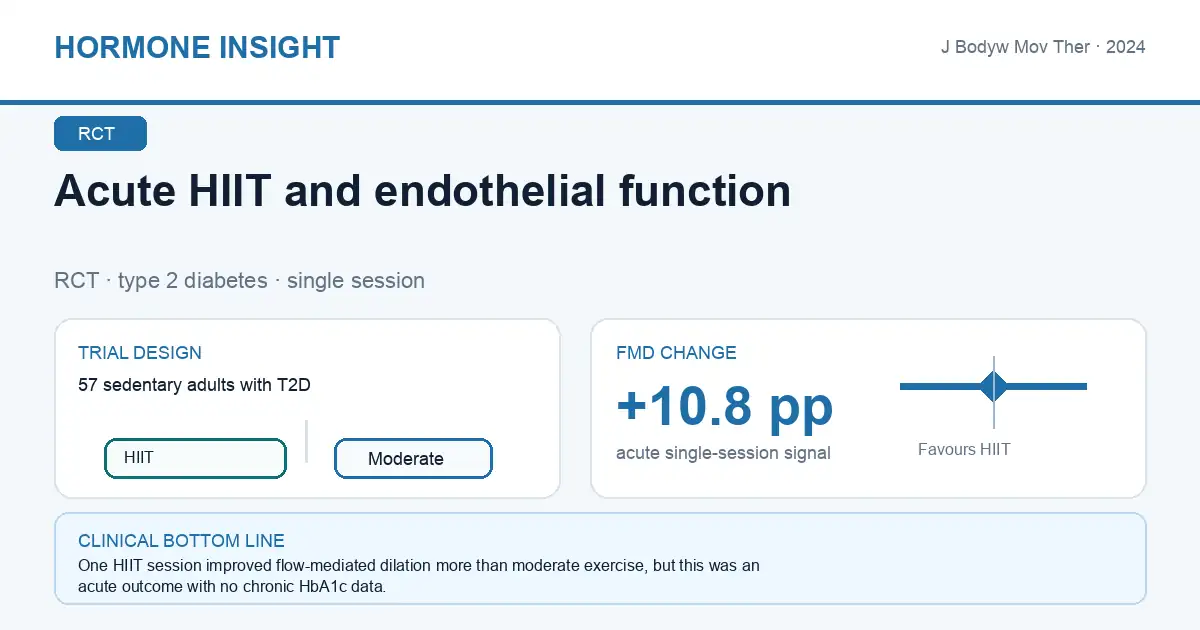Select the HIIT arm box
Image resolution: width=1200 pixels, height=630 pixels.
pyautogui.click(x=195, y=458)
